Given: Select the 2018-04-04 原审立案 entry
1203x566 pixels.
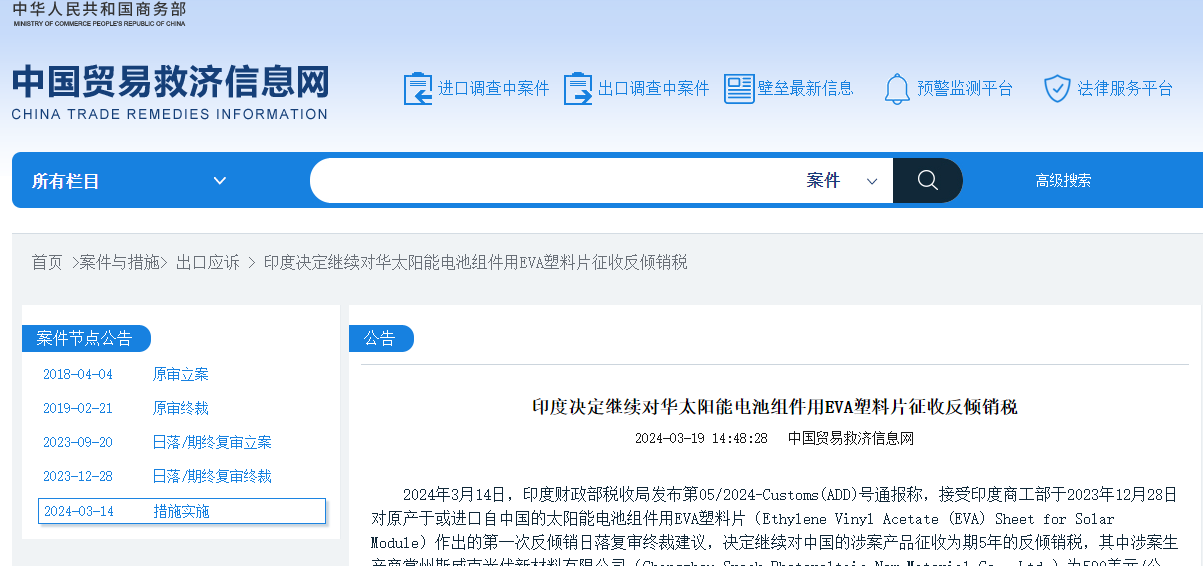Looking at the screenshot, I should tap(180, 375).
